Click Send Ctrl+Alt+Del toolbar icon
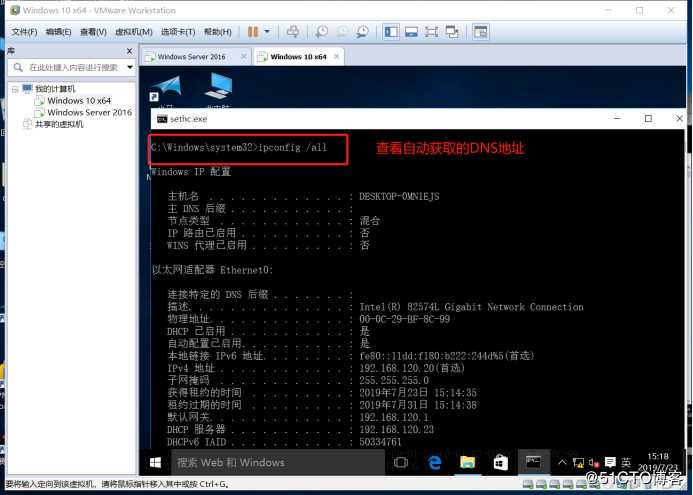Screen dimensions: 693x495 [x=292, y=32]
